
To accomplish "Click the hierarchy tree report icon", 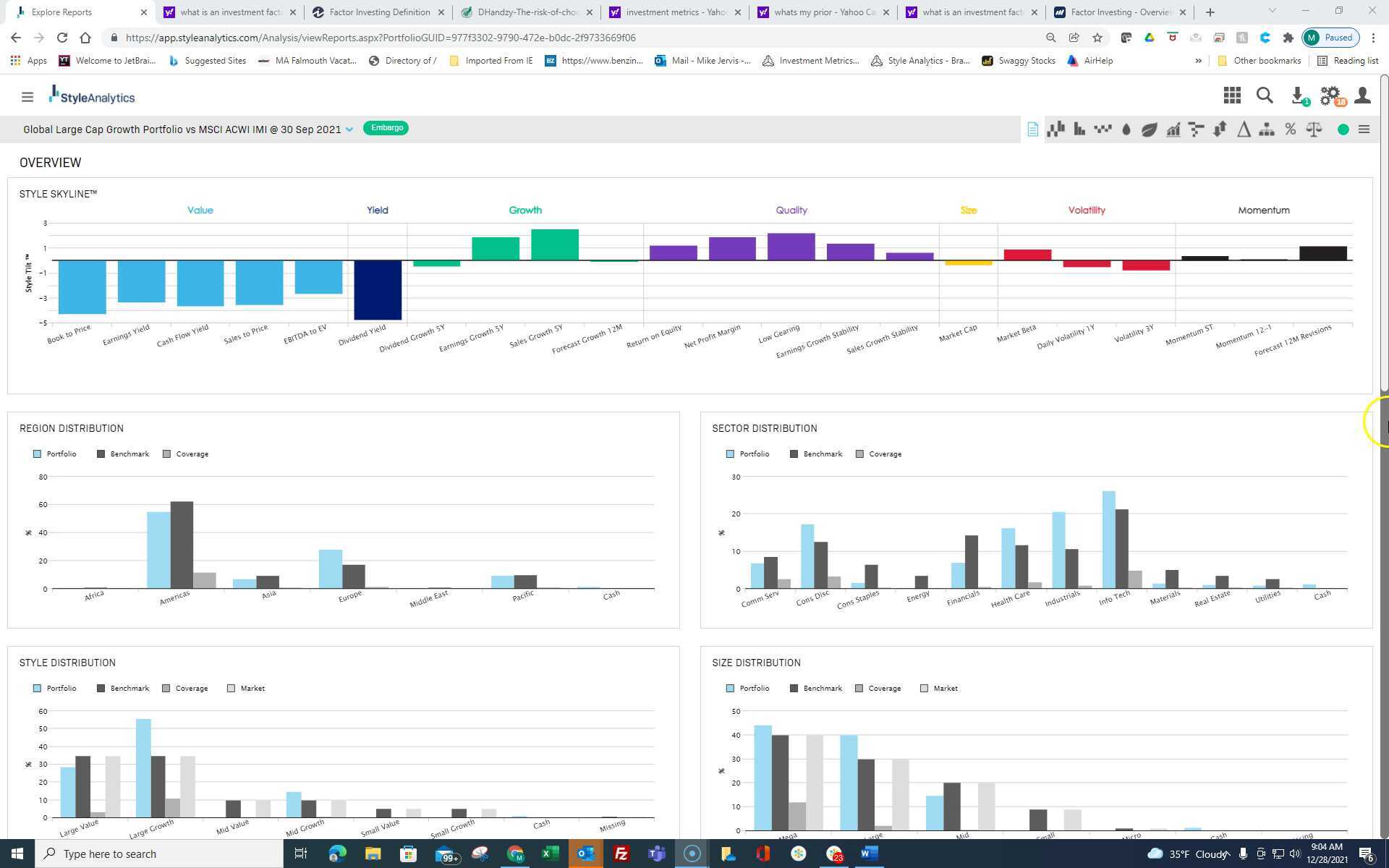I will pos(1267,129).
